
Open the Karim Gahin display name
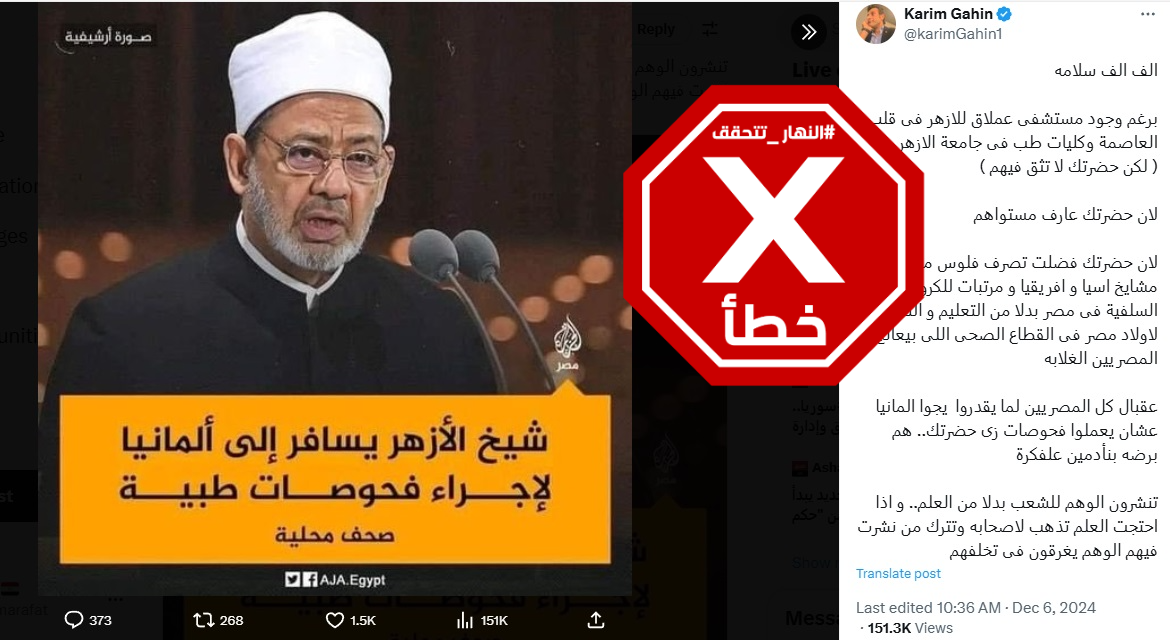click(x=948, y=14)
